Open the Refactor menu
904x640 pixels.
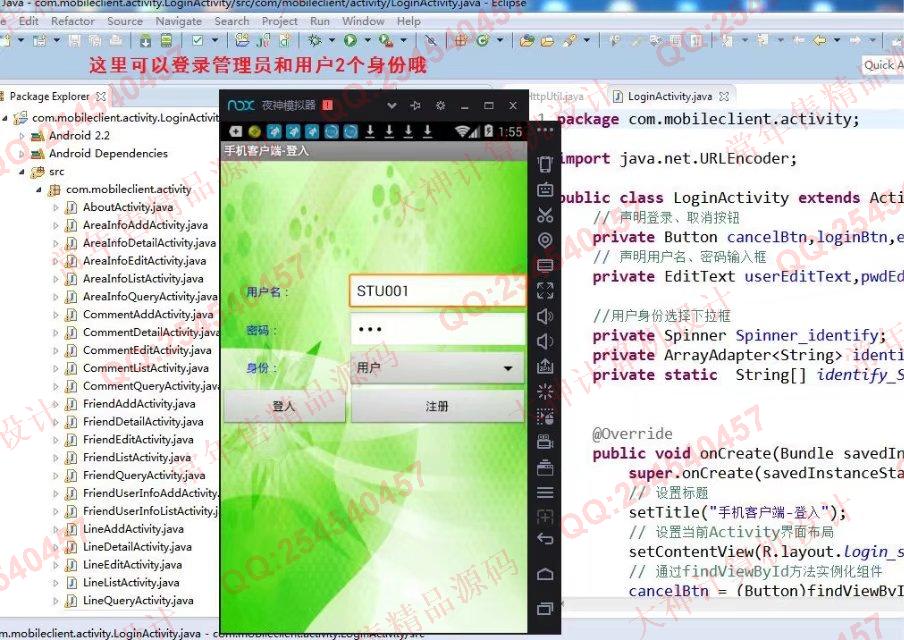click(73, 21)
